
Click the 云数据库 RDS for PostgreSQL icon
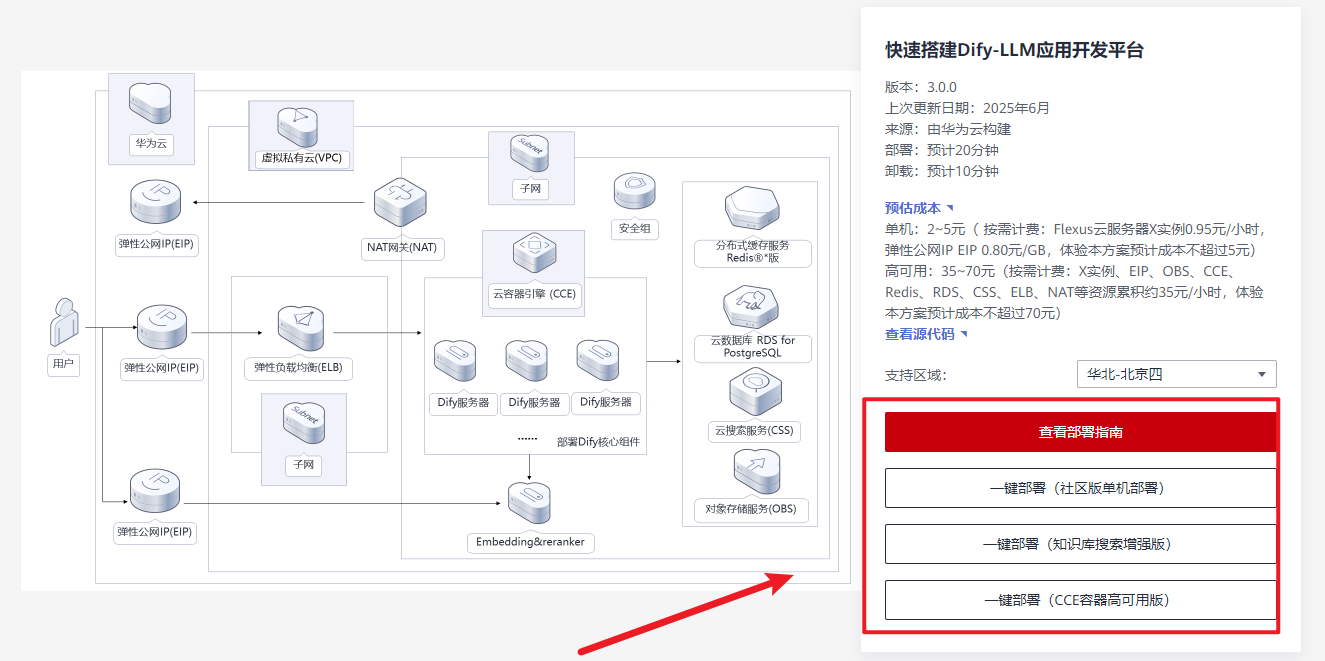click(x=751, y=308)
